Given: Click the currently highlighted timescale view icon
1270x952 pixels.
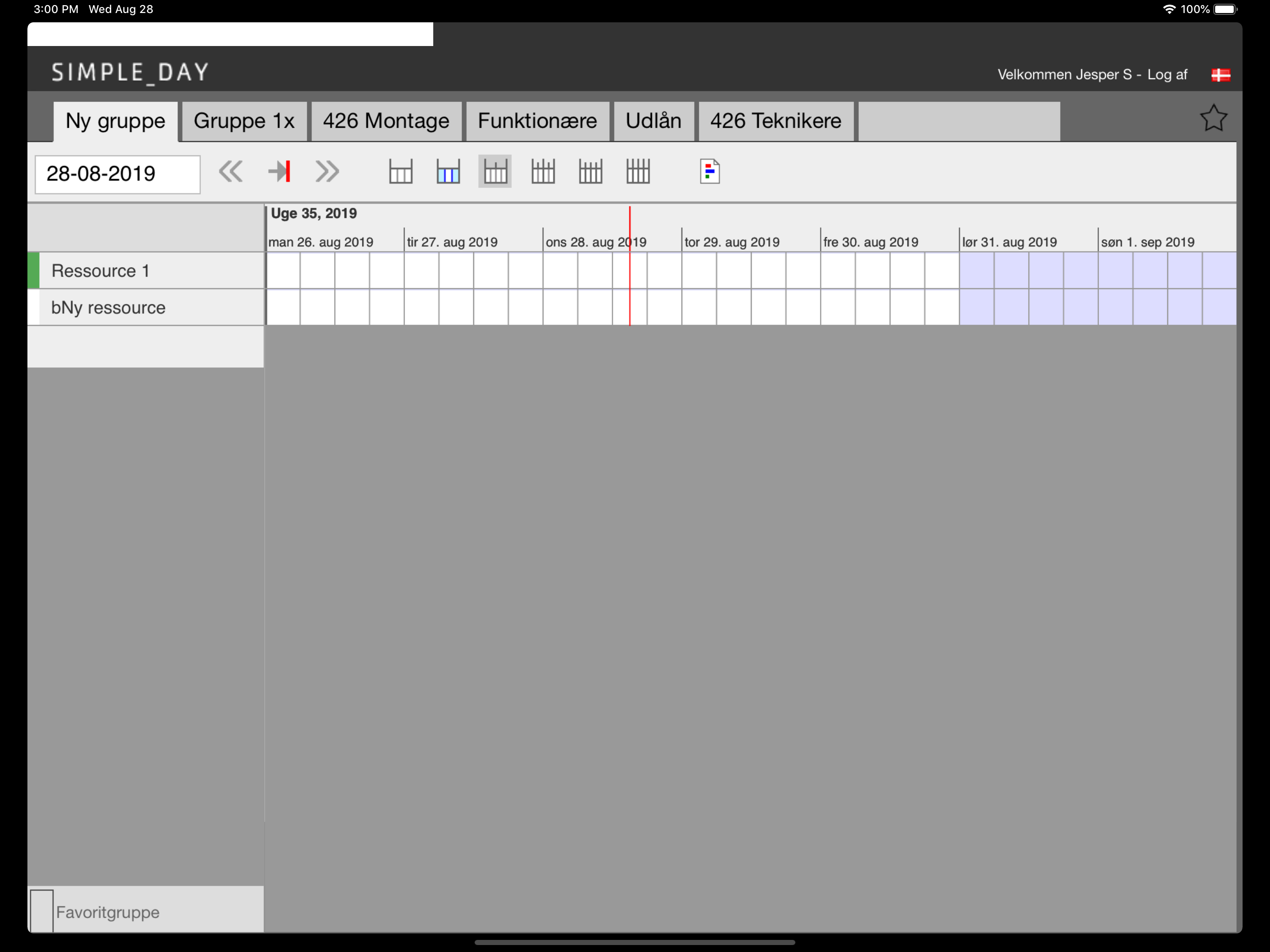Looking at the screenshot, I should pos(495,172).
